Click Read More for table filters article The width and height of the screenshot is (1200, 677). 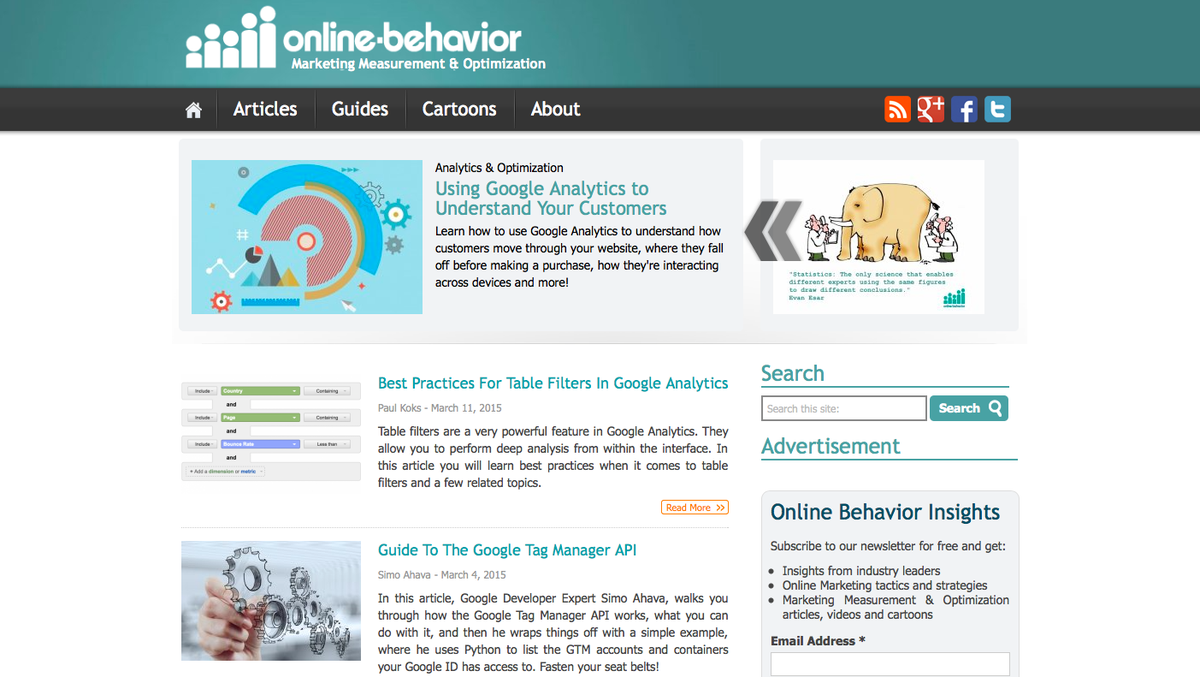[695, 508]
